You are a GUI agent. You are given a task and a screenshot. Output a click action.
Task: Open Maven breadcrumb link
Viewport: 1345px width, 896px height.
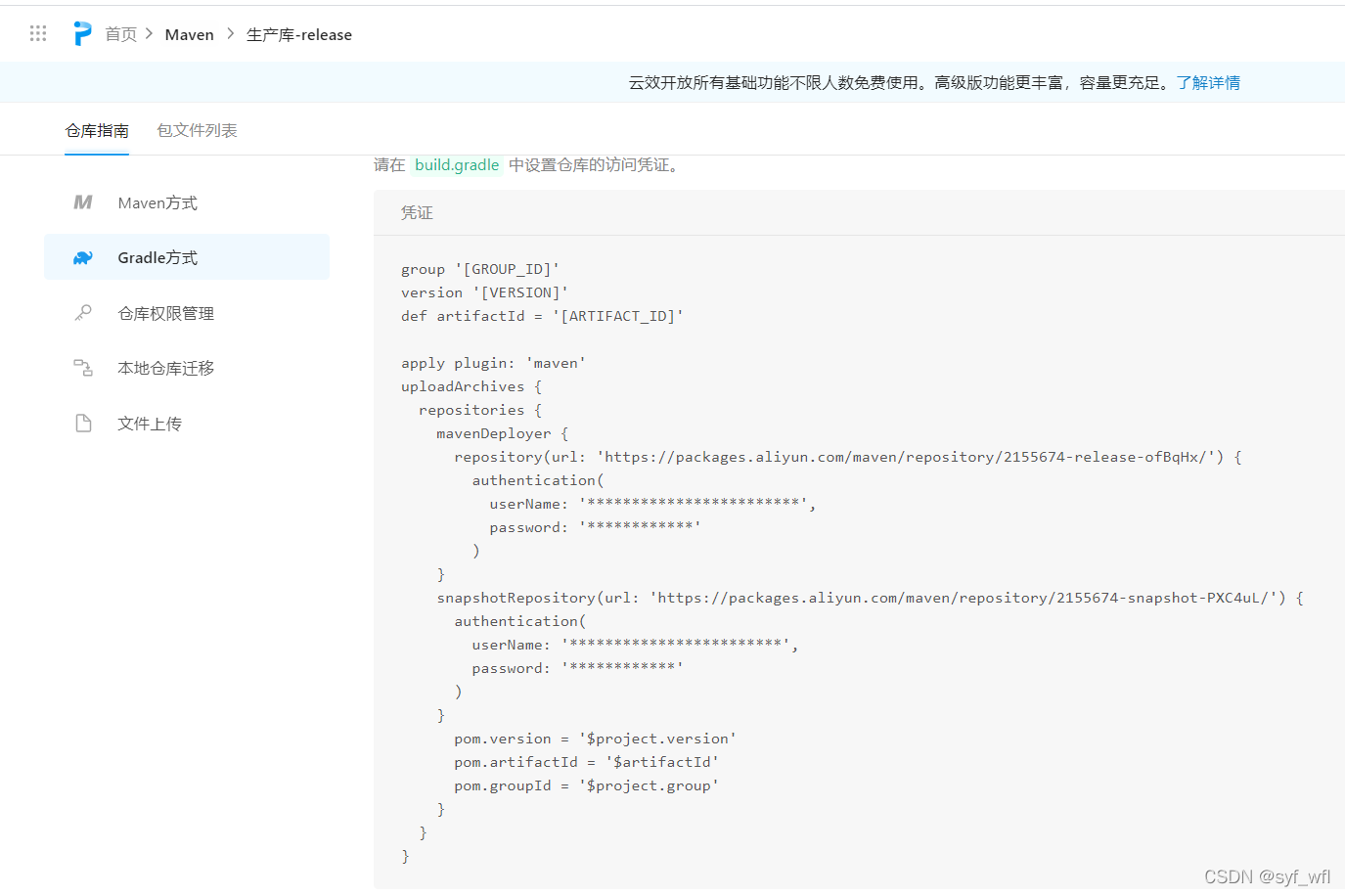click(x=190, y=34)
